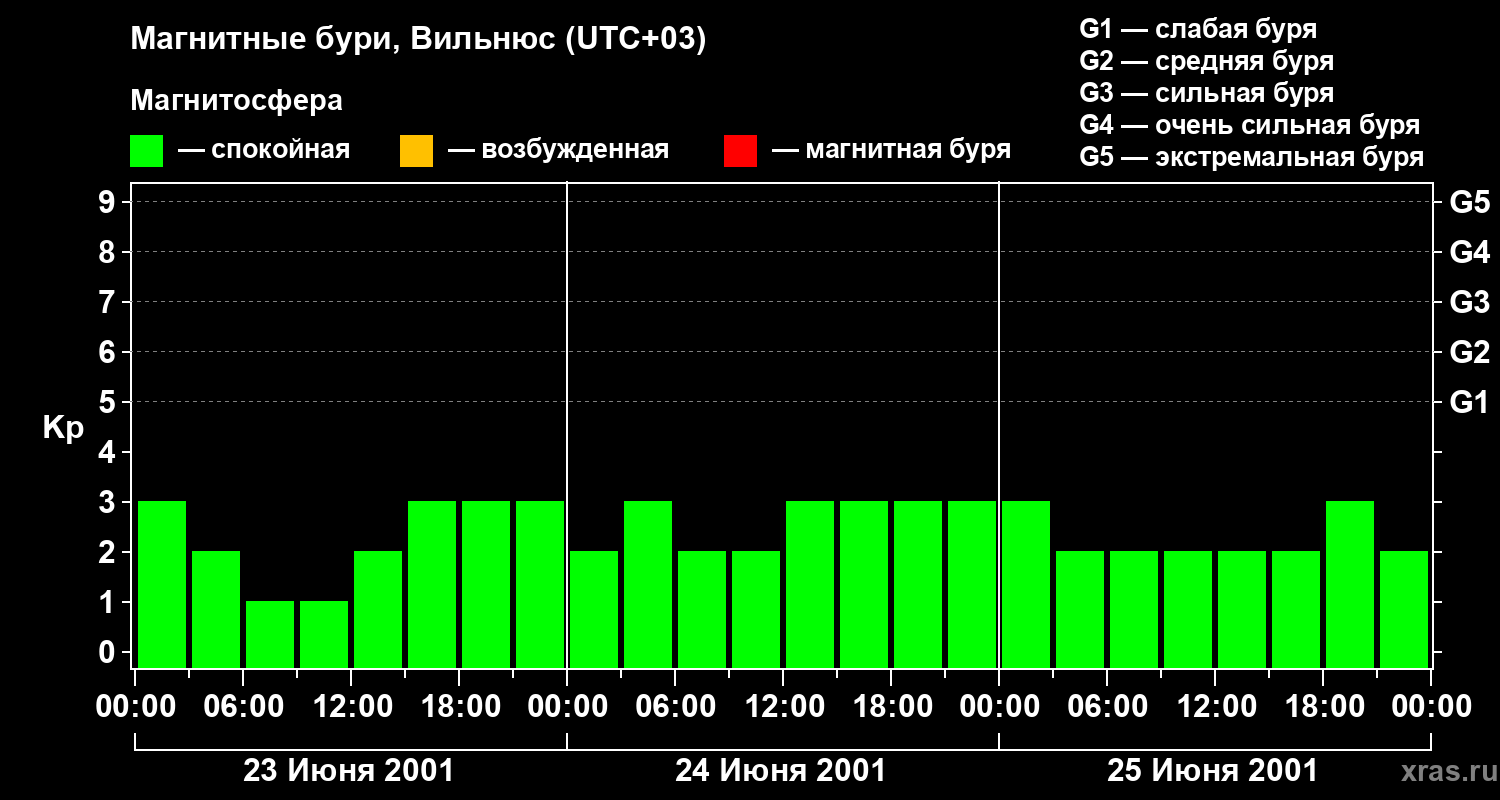Click the 24 June 09:00–12:00 bar
1500x800 pixels.
756,609
